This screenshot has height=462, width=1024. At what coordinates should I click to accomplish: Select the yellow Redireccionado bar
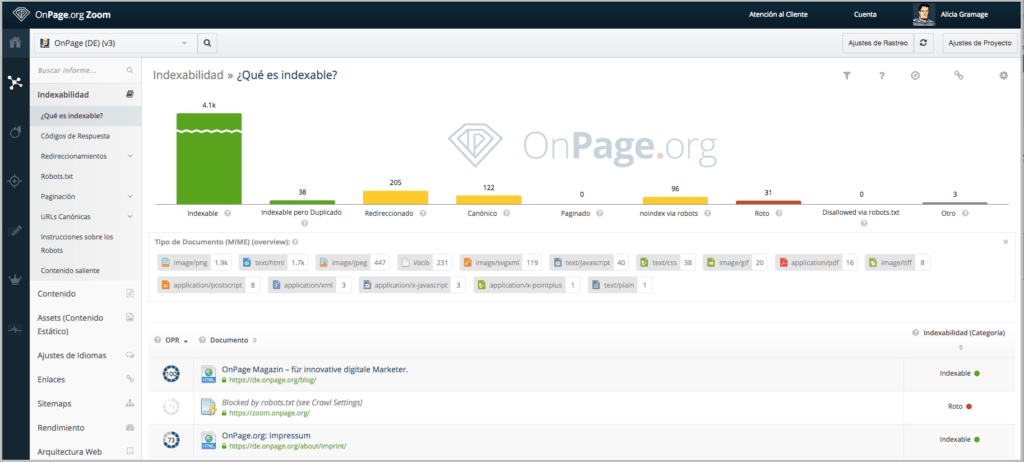click(x=395, y=197)
